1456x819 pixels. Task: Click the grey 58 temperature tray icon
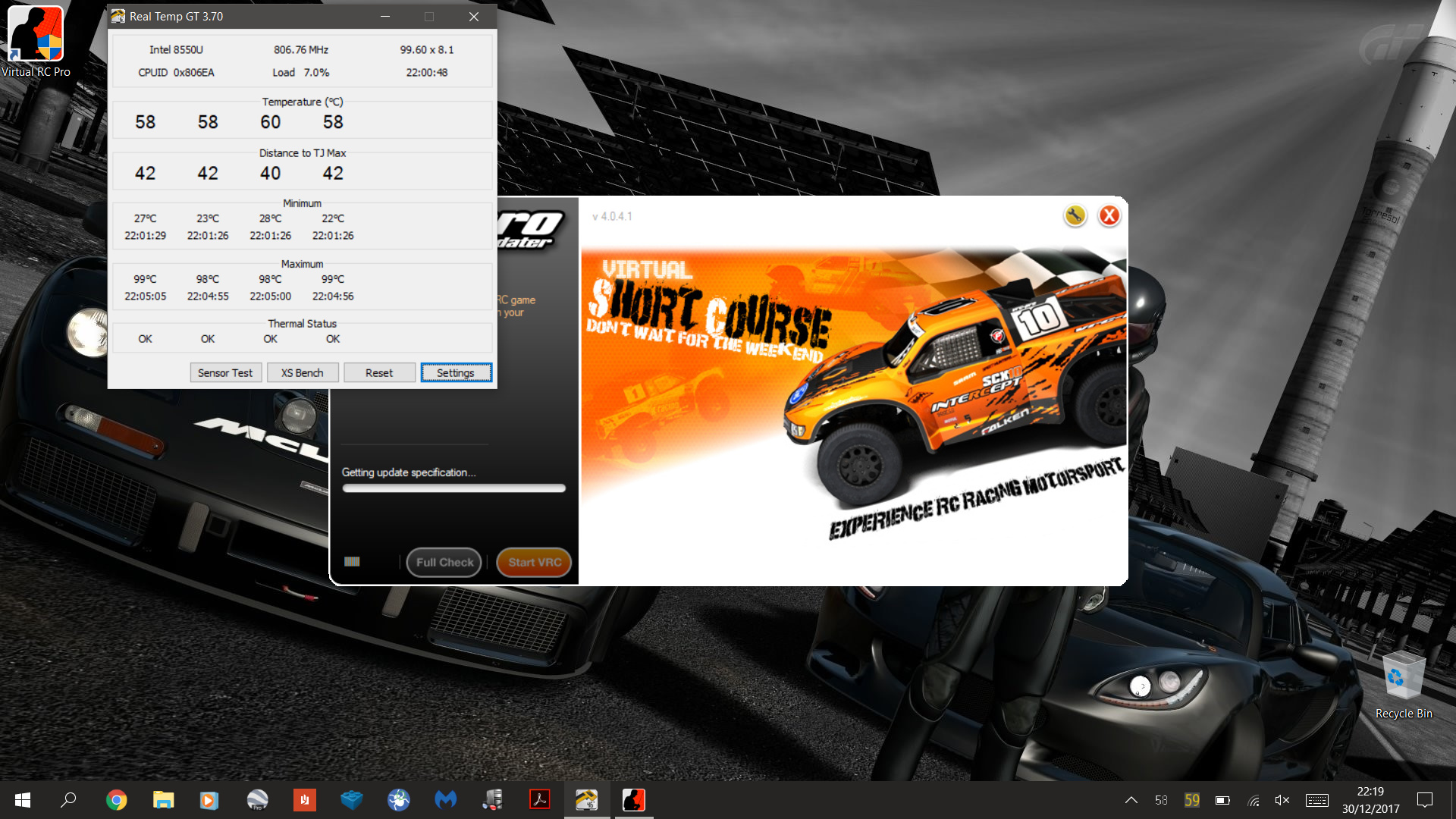[1161, 800]
